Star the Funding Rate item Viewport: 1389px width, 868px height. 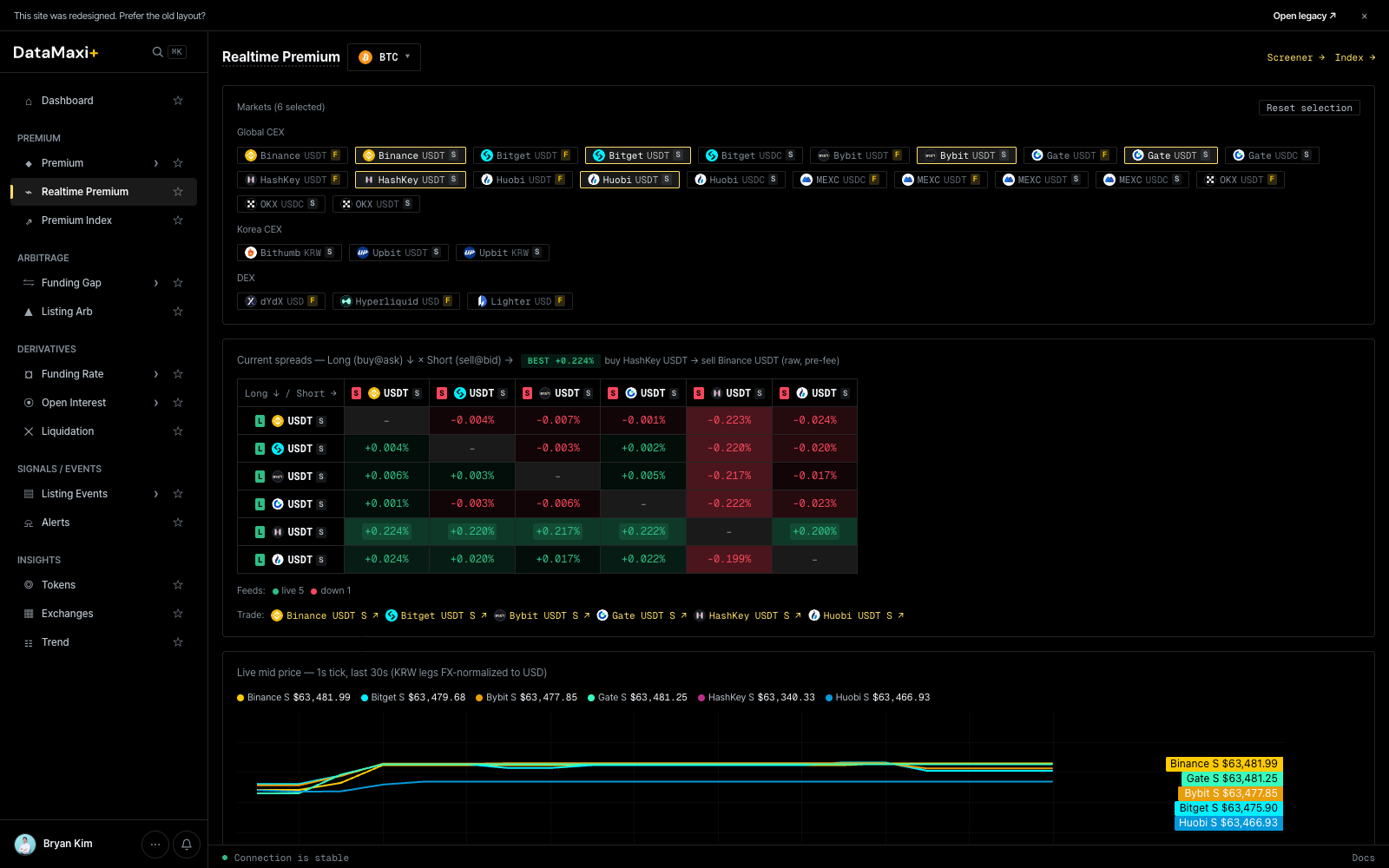coord(178,374)
